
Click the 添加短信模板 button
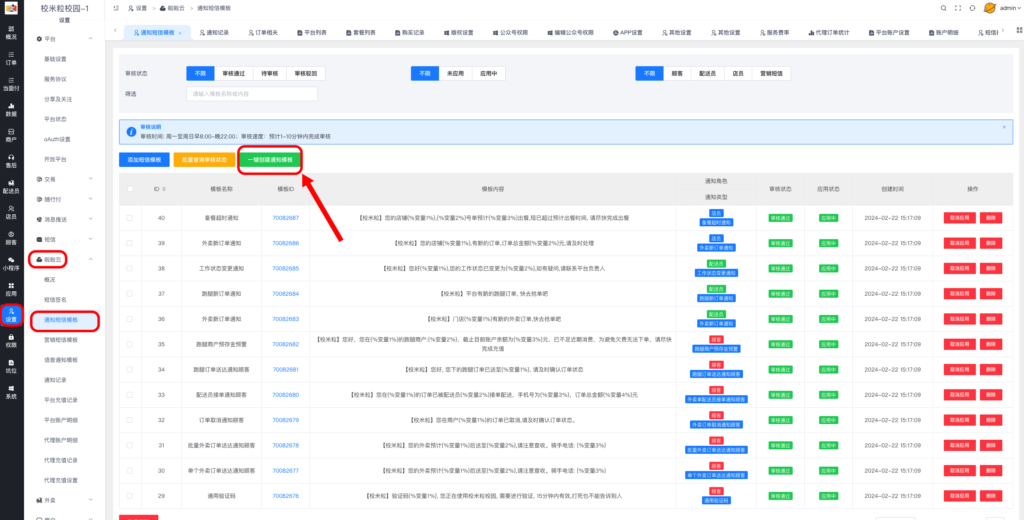click(144, 160)
